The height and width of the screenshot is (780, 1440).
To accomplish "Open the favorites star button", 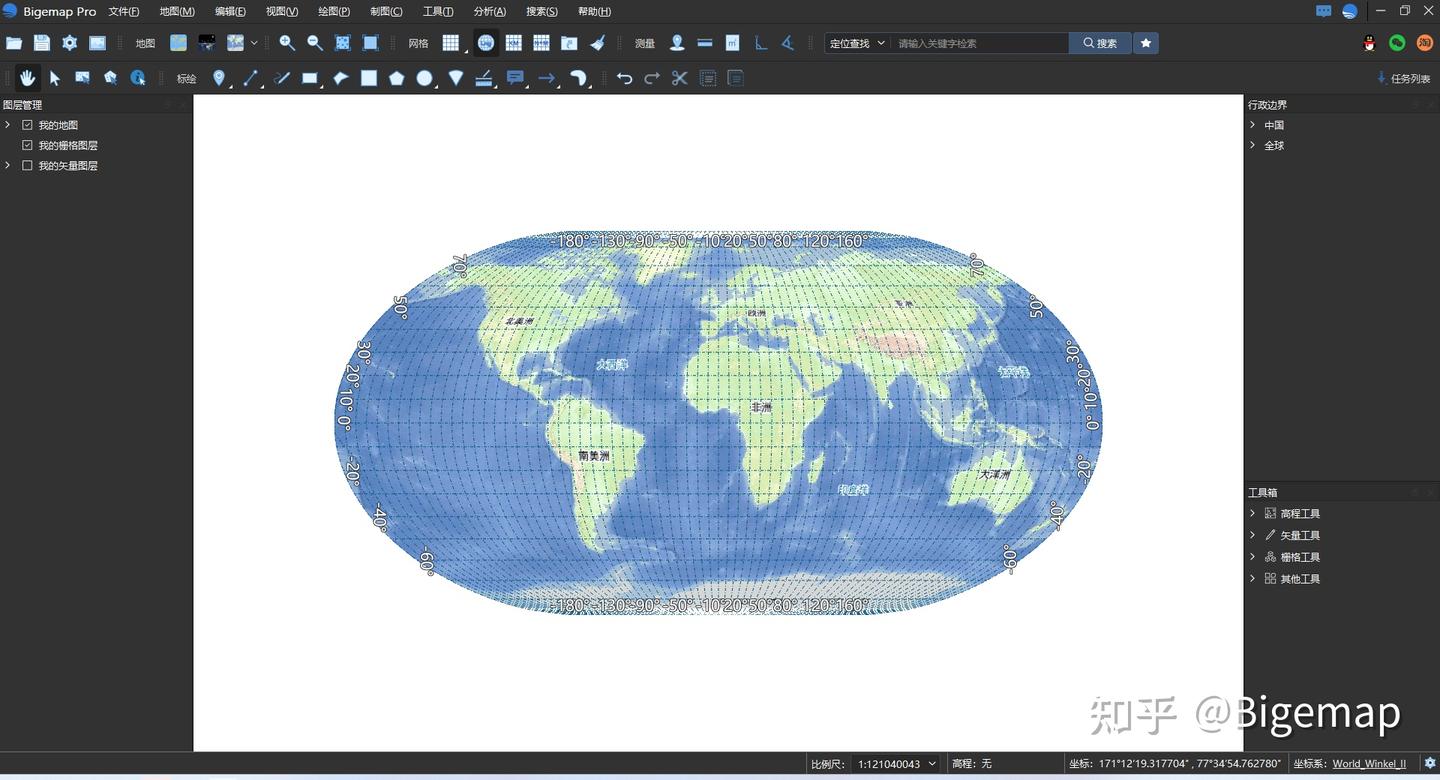I will (1146, 43).
